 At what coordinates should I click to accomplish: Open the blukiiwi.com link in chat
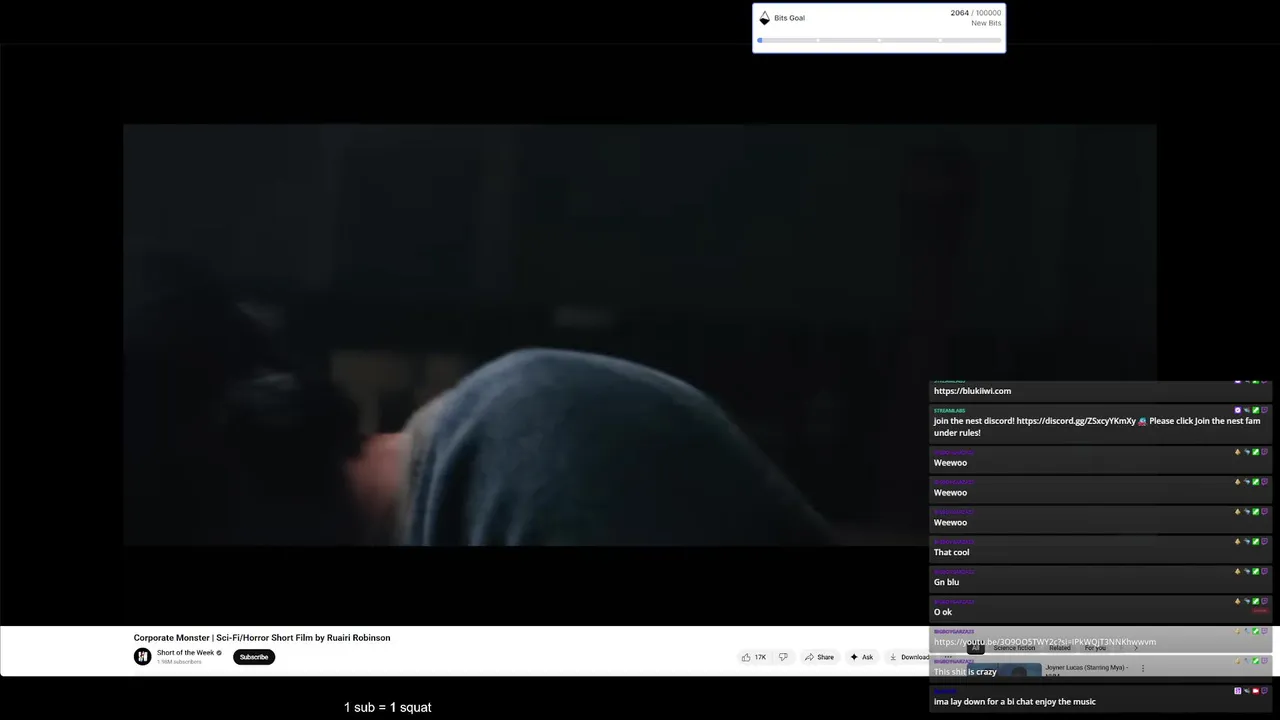tap(972, 391)
